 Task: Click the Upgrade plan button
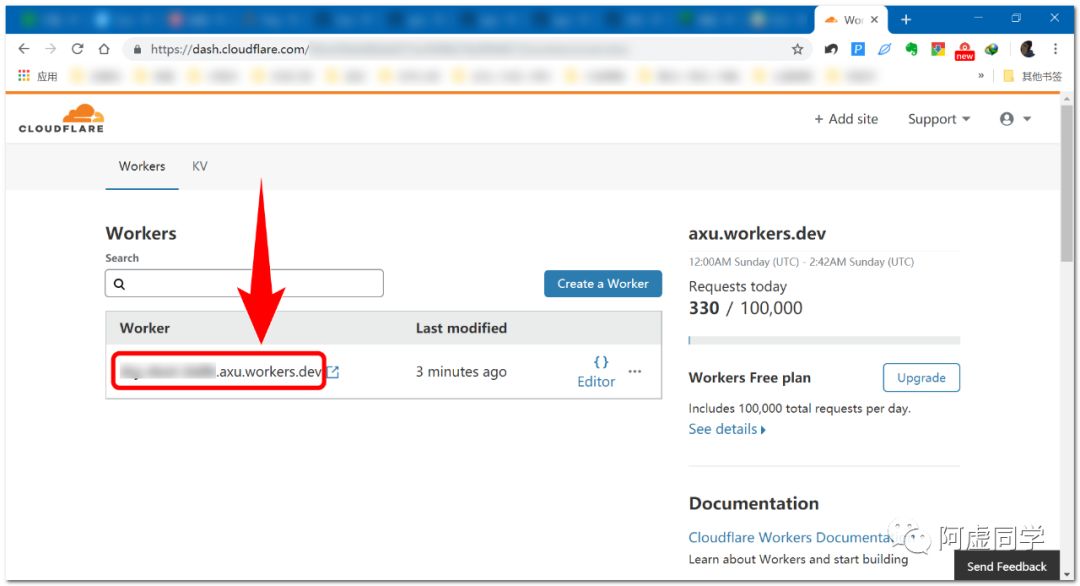coord(921,377)
